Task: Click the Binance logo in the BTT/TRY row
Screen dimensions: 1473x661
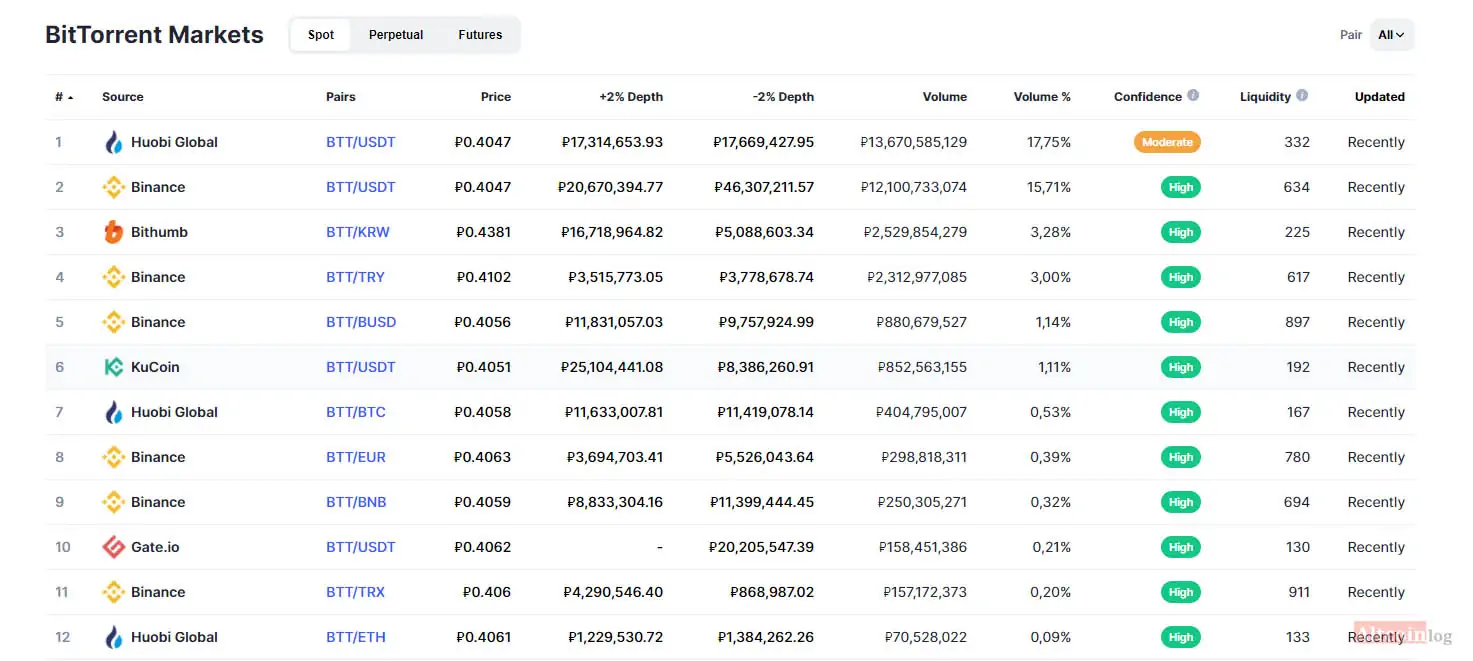Action: click(x=114, y=277)
